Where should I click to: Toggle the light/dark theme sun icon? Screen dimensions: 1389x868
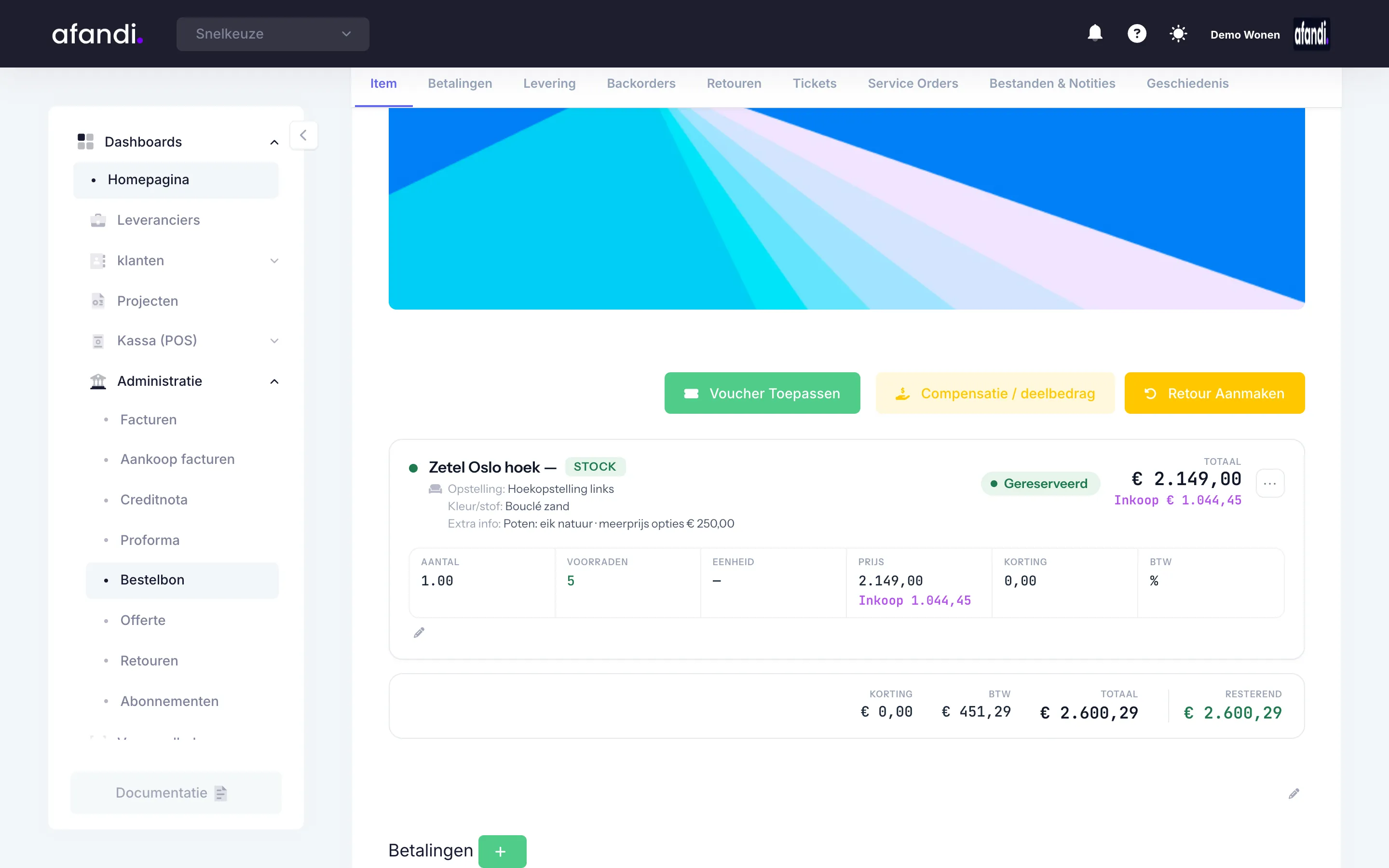1178,33
